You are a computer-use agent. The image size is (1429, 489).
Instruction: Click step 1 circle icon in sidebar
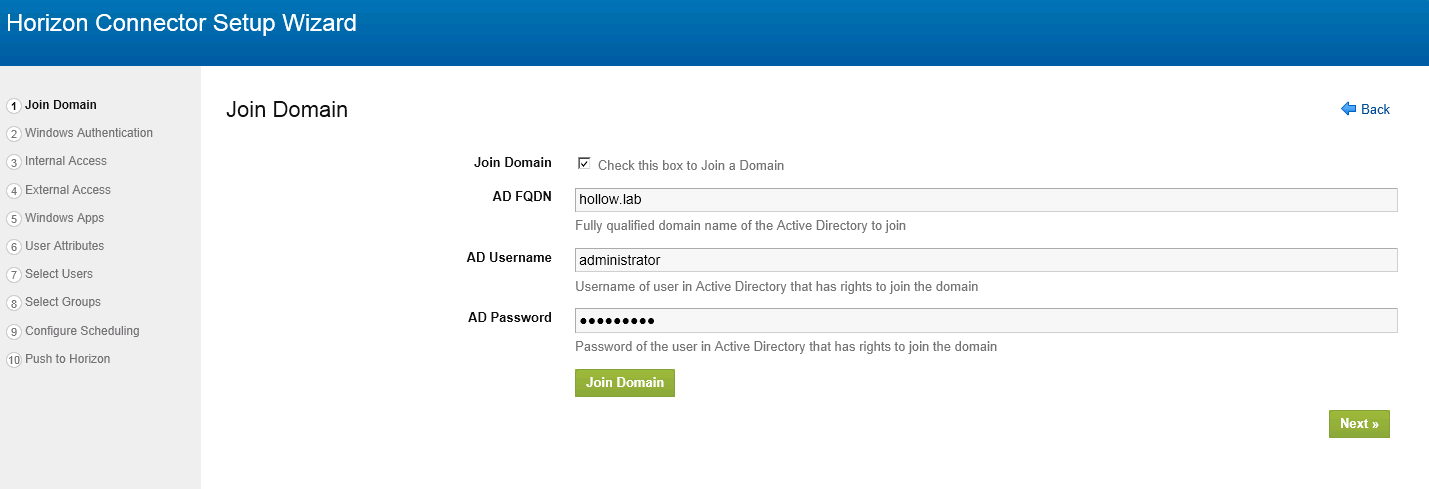pyautogui.click(x=14, y=106)
